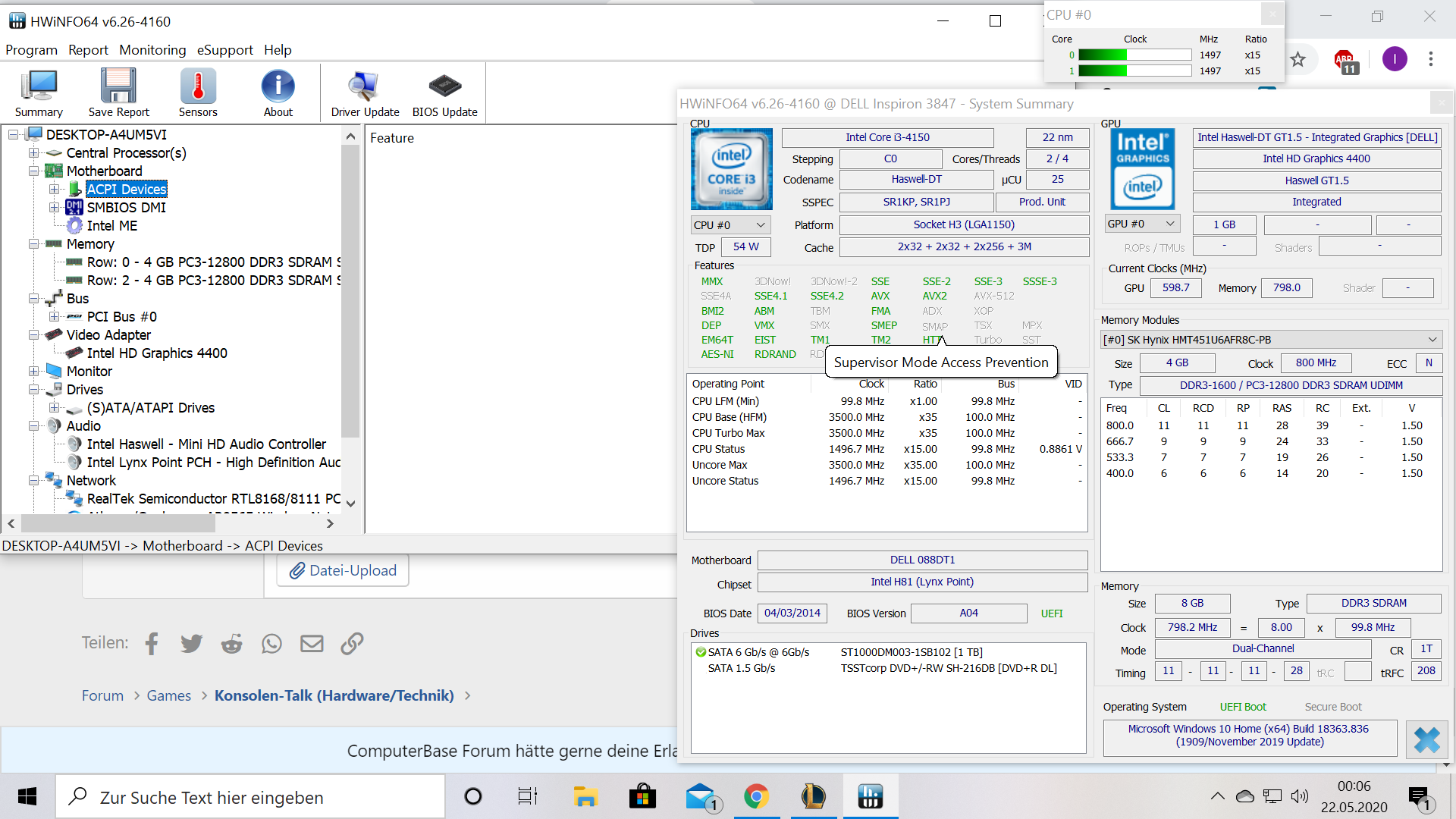Click the Intel Graphics GPU logo
This screenshot has width=1456, height=819.
1142,169
